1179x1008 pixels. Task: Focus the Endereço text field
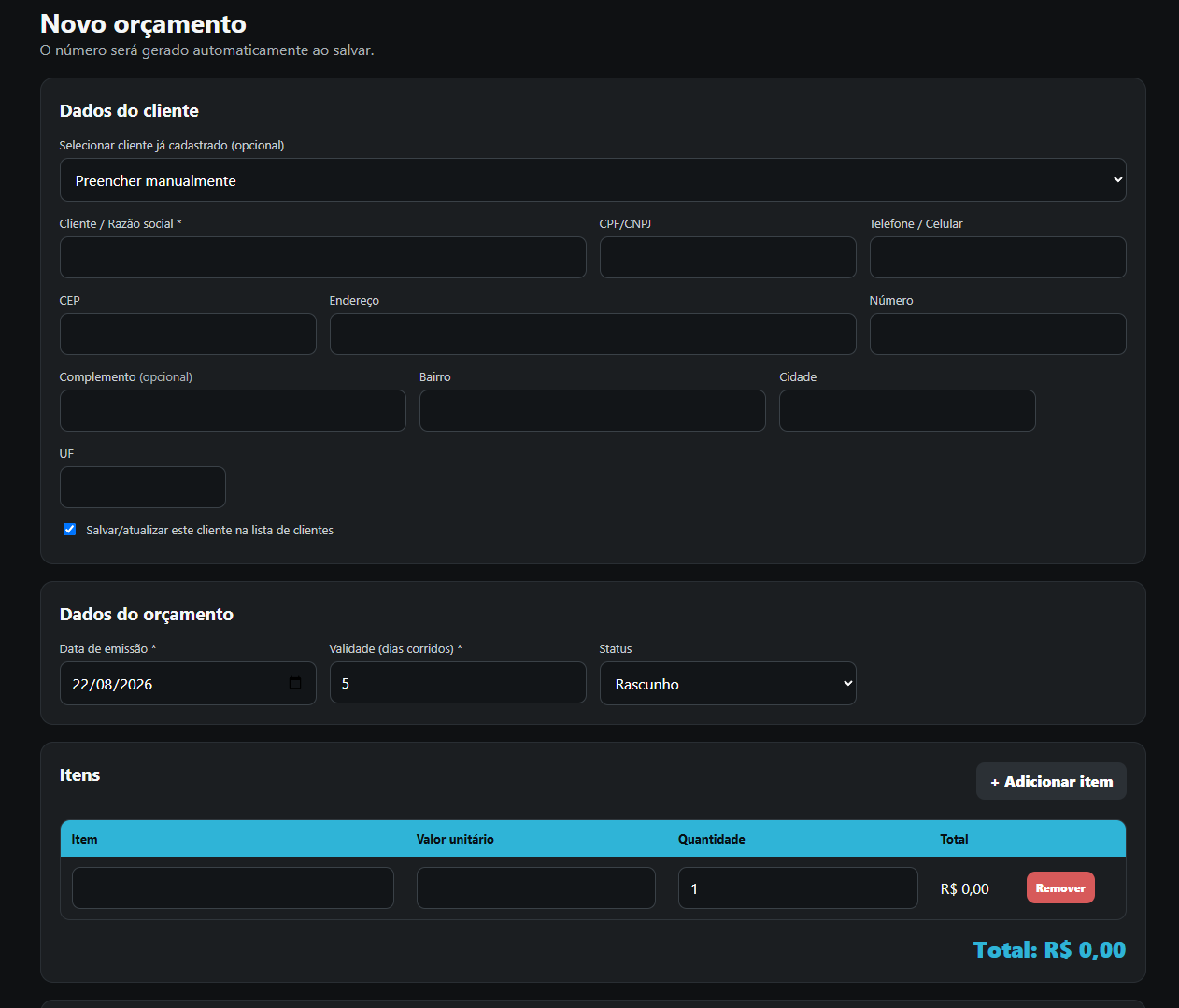[592, 334]
